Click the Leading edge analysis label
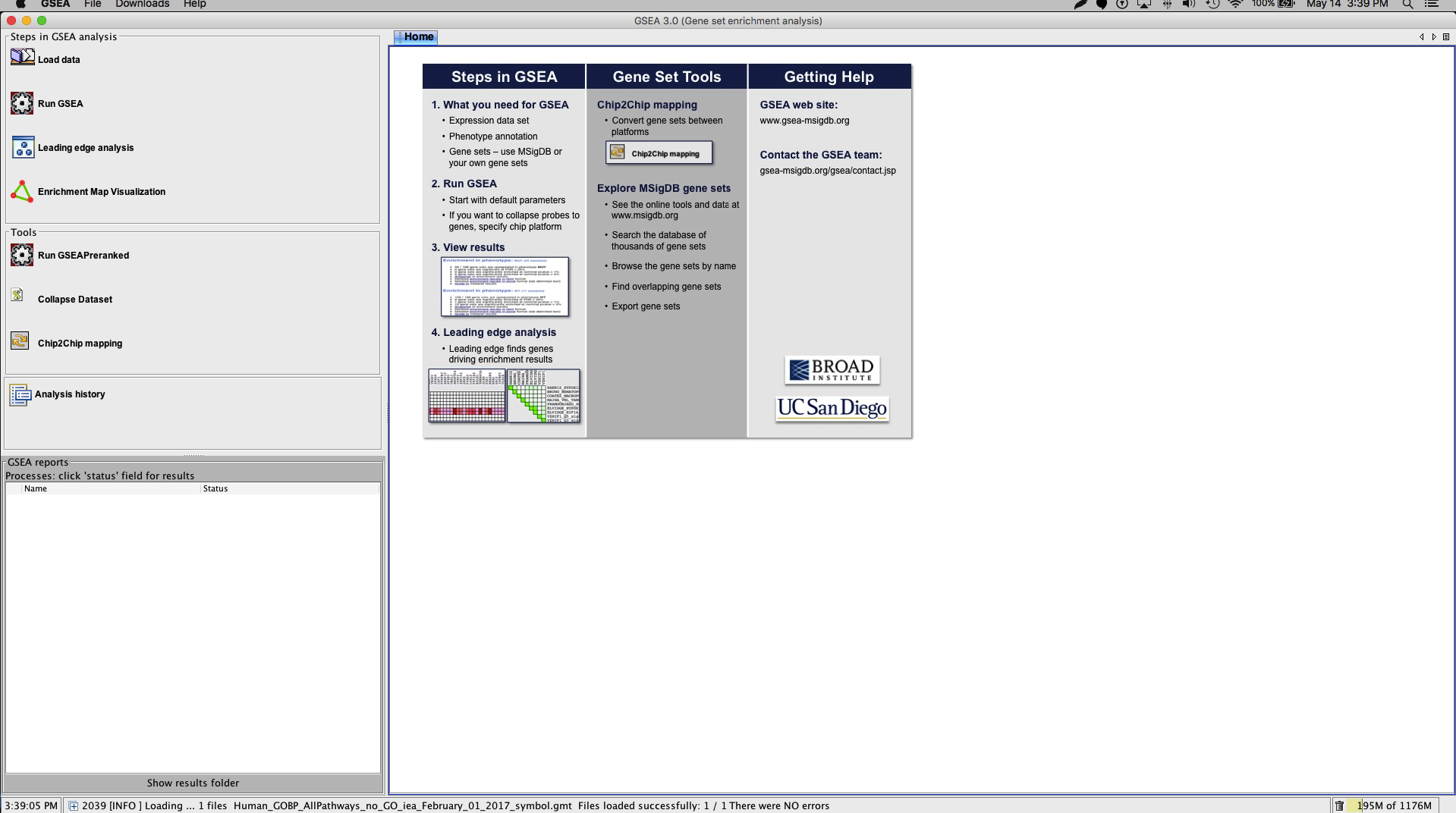Viewport: 1456px width, 813px height. point(86,148)
